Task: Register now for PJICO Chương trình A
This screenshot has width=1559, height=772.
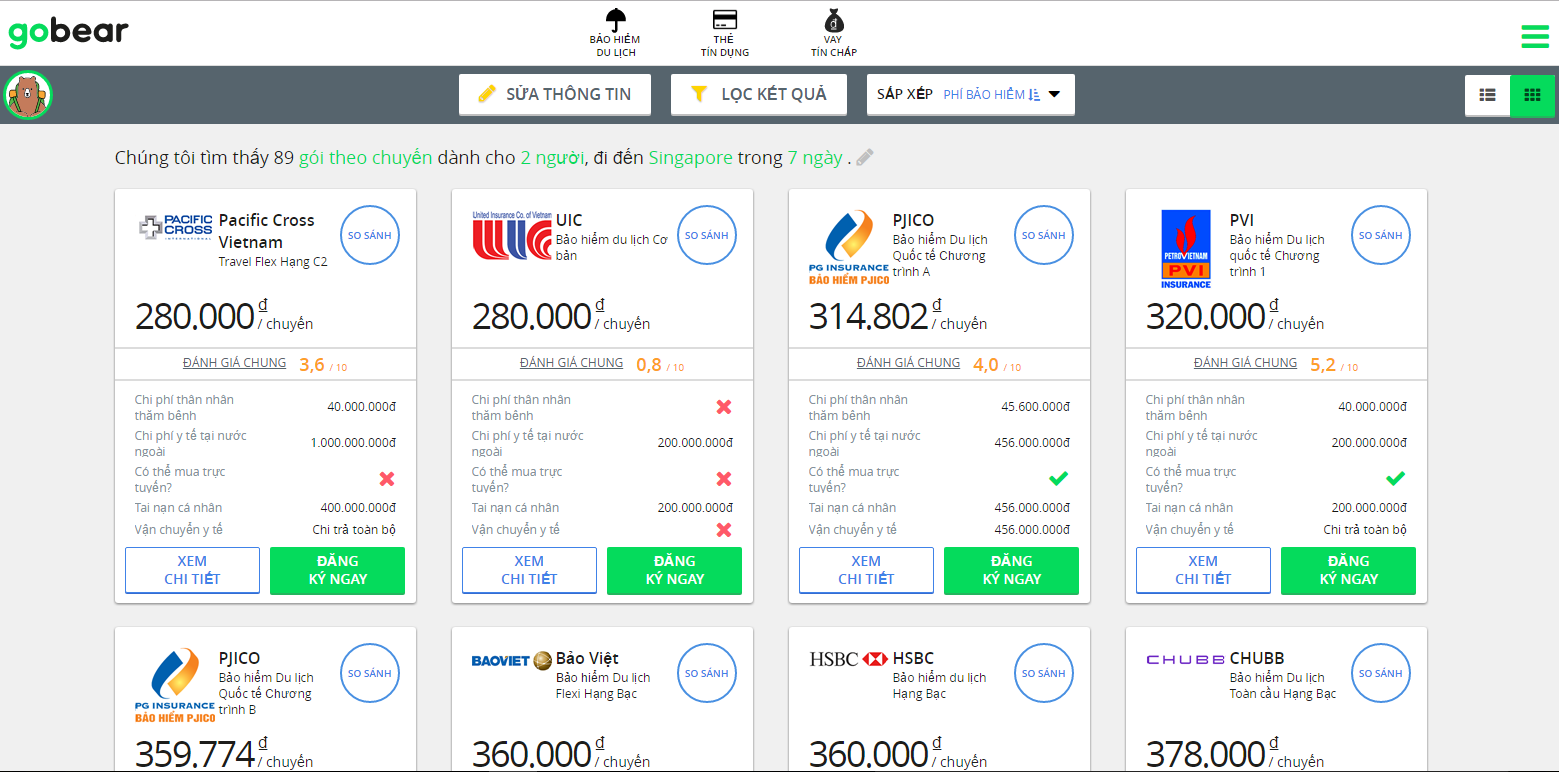Action: coord(1011,570)
